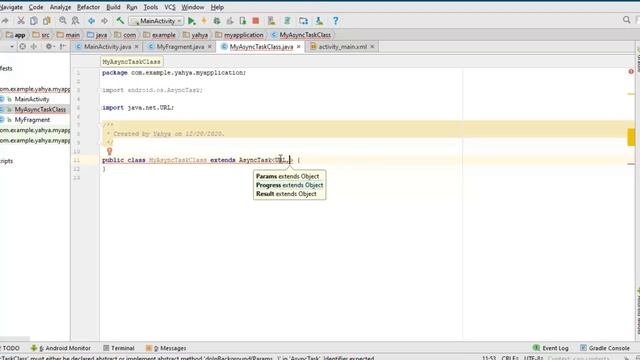Click the Find magnifier icon

pos(62,21)
